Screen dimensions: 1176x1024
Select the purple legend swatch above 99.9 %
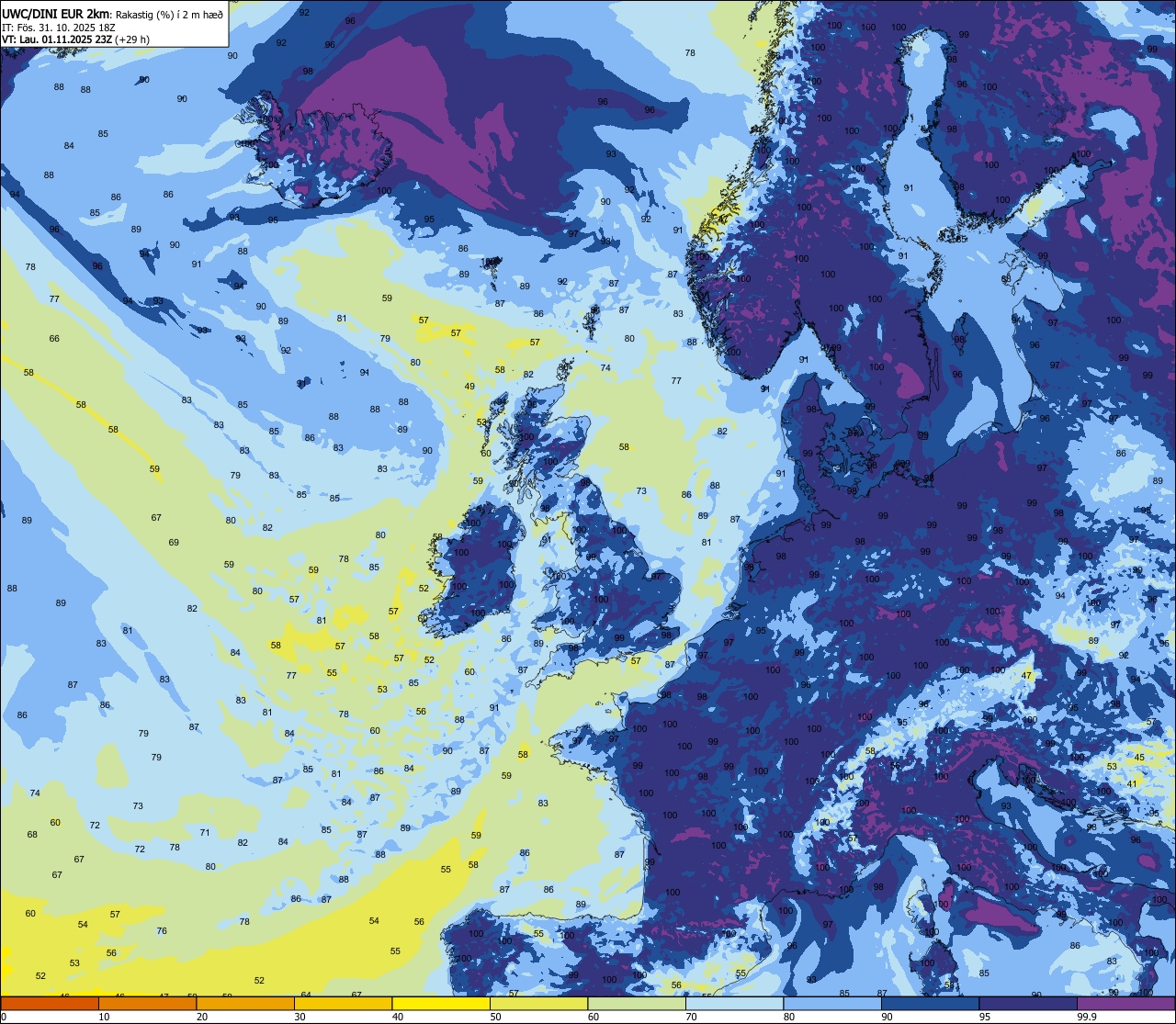tap(1125, 1003)
